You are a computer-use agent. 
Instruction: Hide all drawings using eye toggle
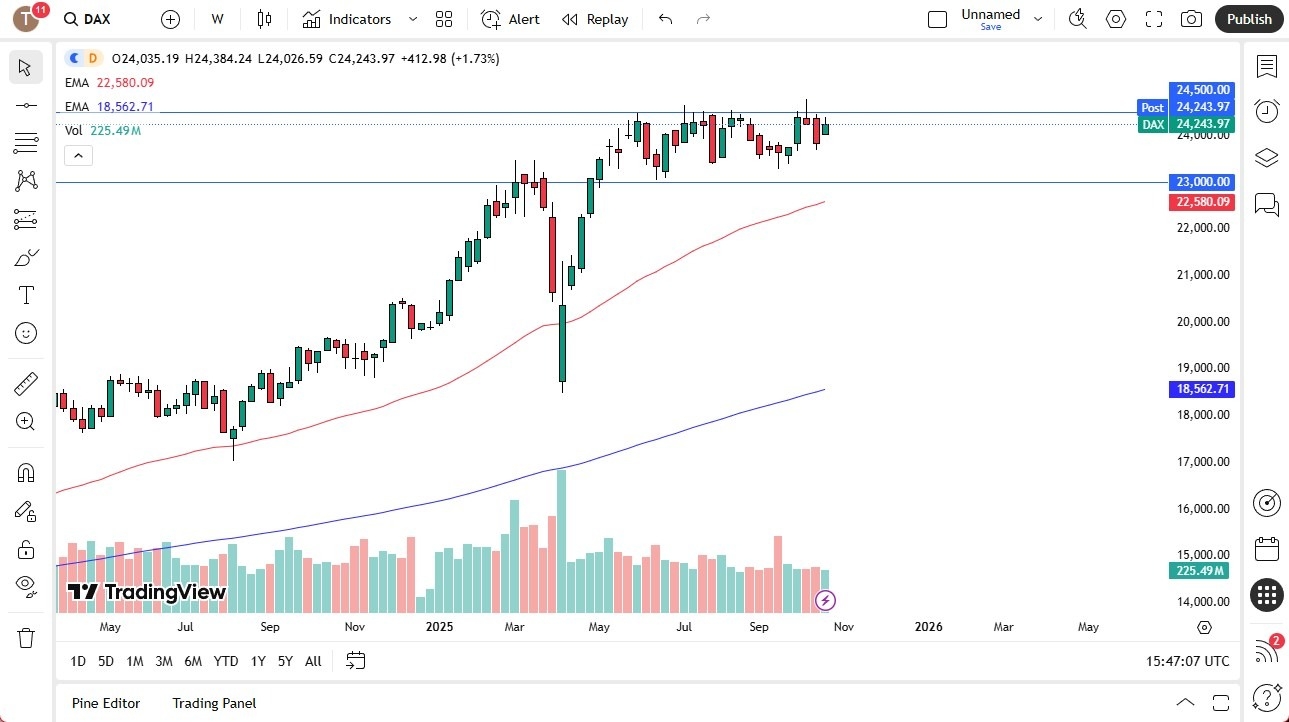[x=27, y=586]
